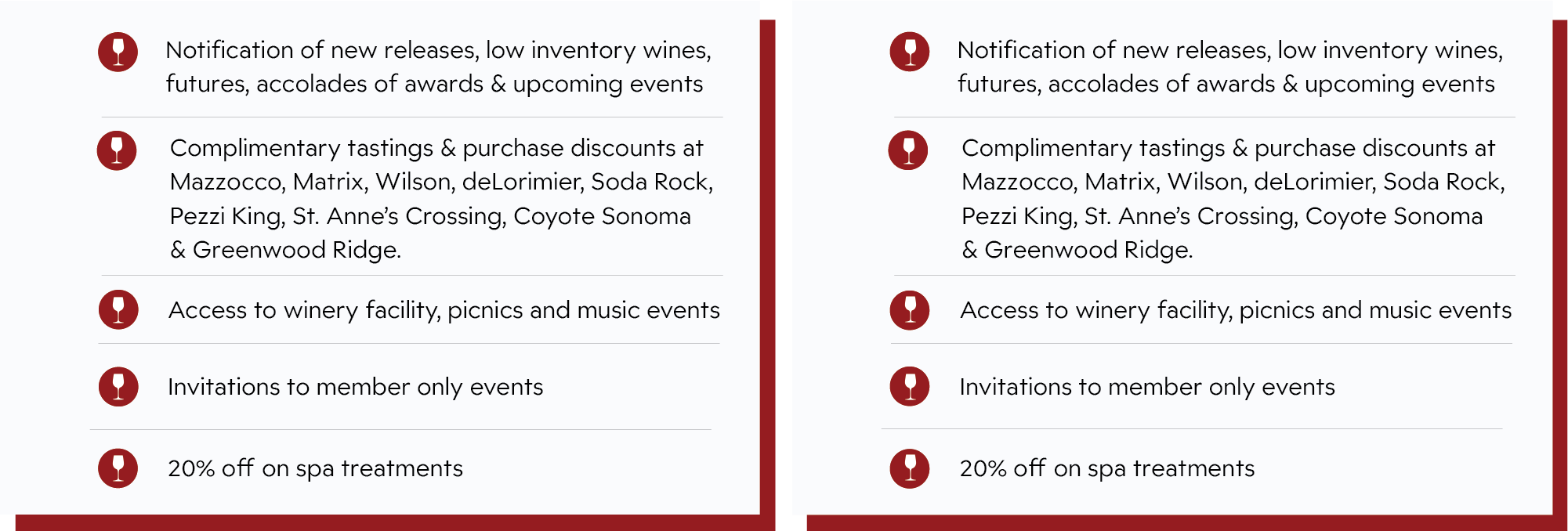
Task: Click wine glass icon beside right Invitations item
Action: tap(910, 386)
